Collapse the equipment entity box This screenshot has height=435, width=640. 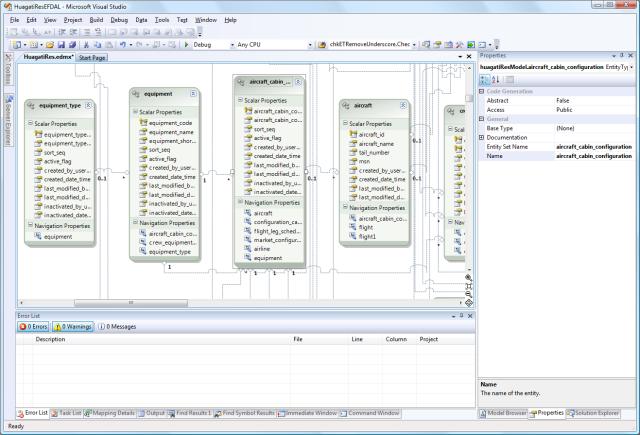[193, 93]
